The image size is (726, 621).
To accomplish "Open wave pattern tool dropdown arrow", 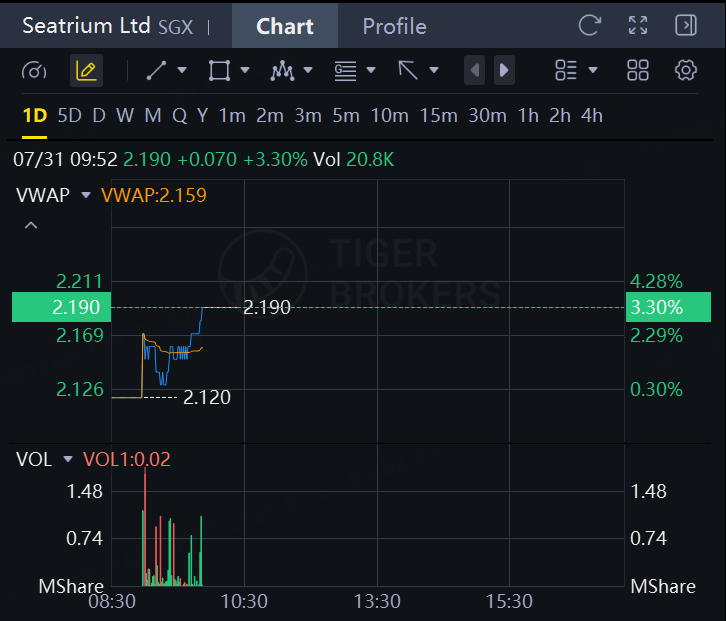I will pyautogui.click(x=308, y=70).
